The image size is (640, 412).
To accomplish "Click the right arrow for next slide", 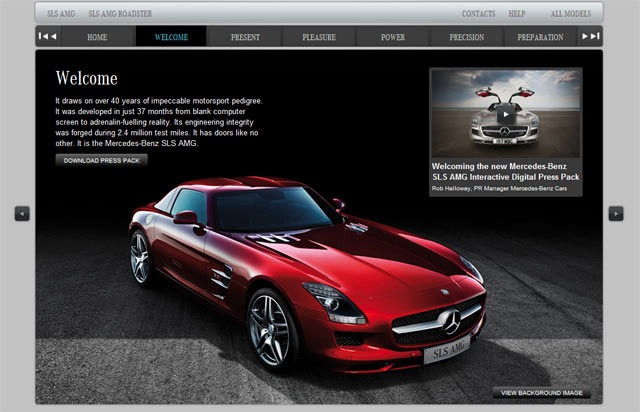I will 616,213.
